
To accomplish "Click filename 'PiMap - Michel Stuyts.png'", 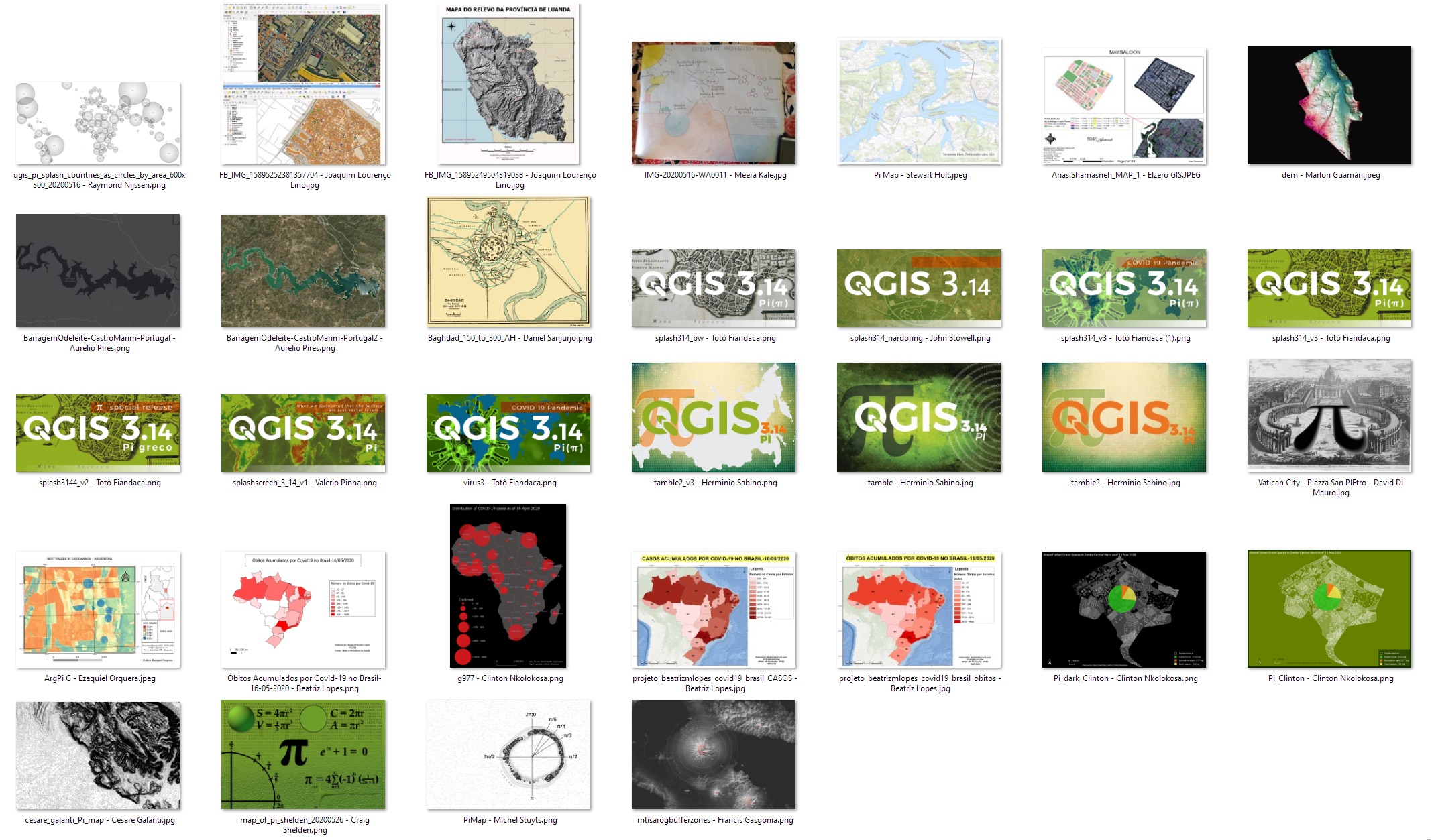I will pyautogui.click(x=510, y=820).
